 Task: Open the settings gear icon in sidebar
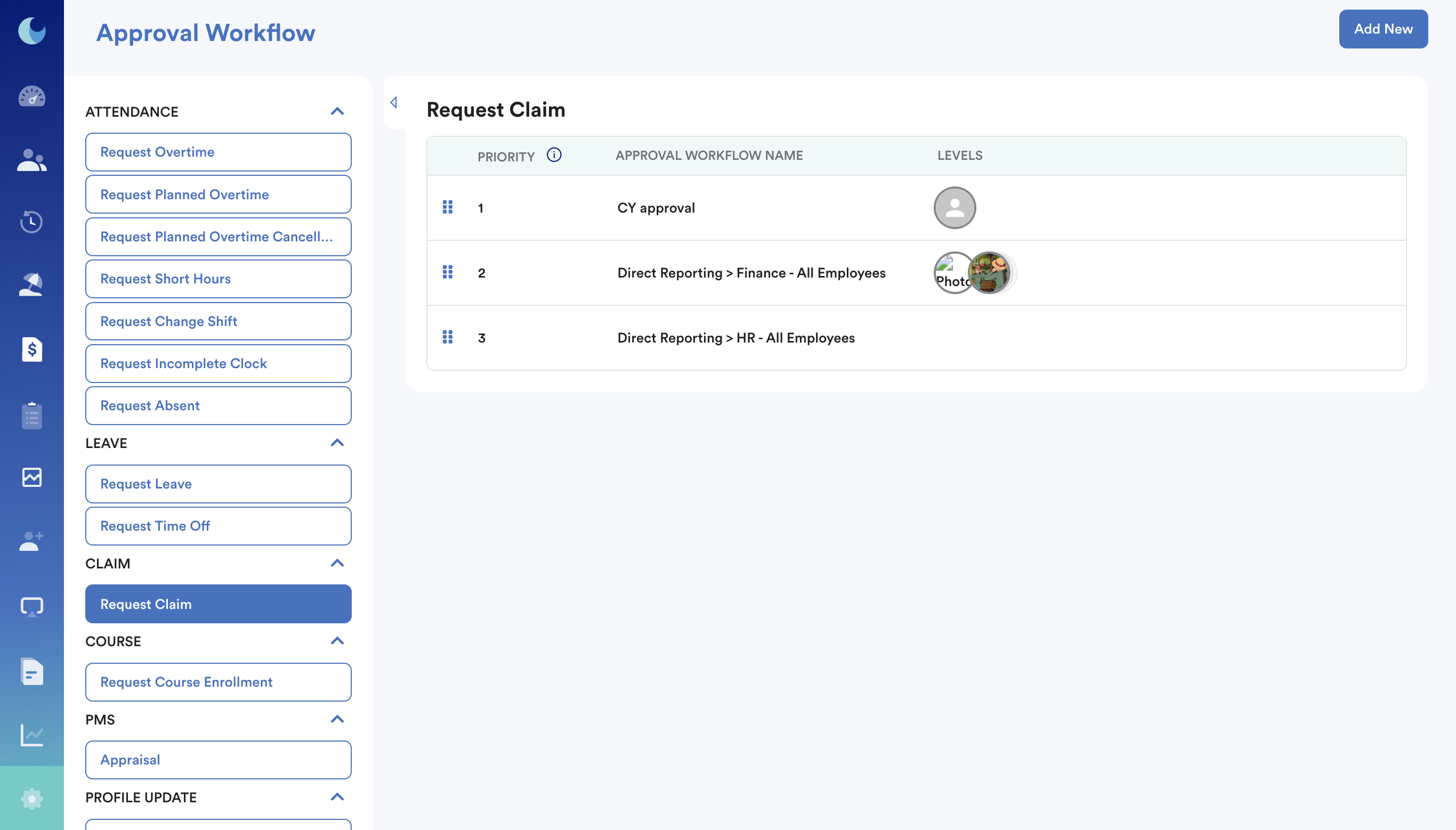point(32,799)
